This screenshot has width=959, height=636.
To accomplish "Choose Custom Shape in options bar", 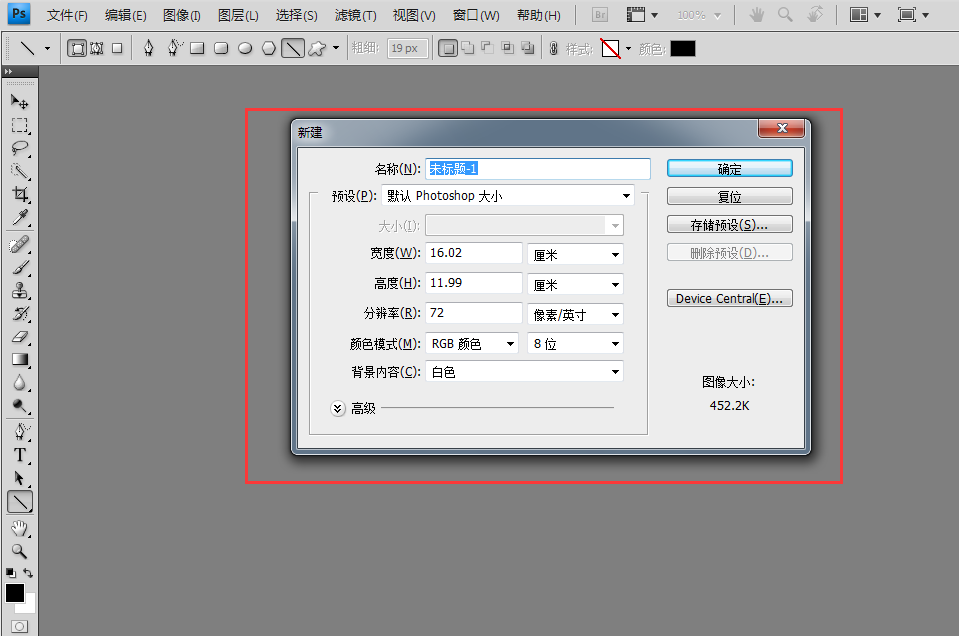I will coord(317,48).
